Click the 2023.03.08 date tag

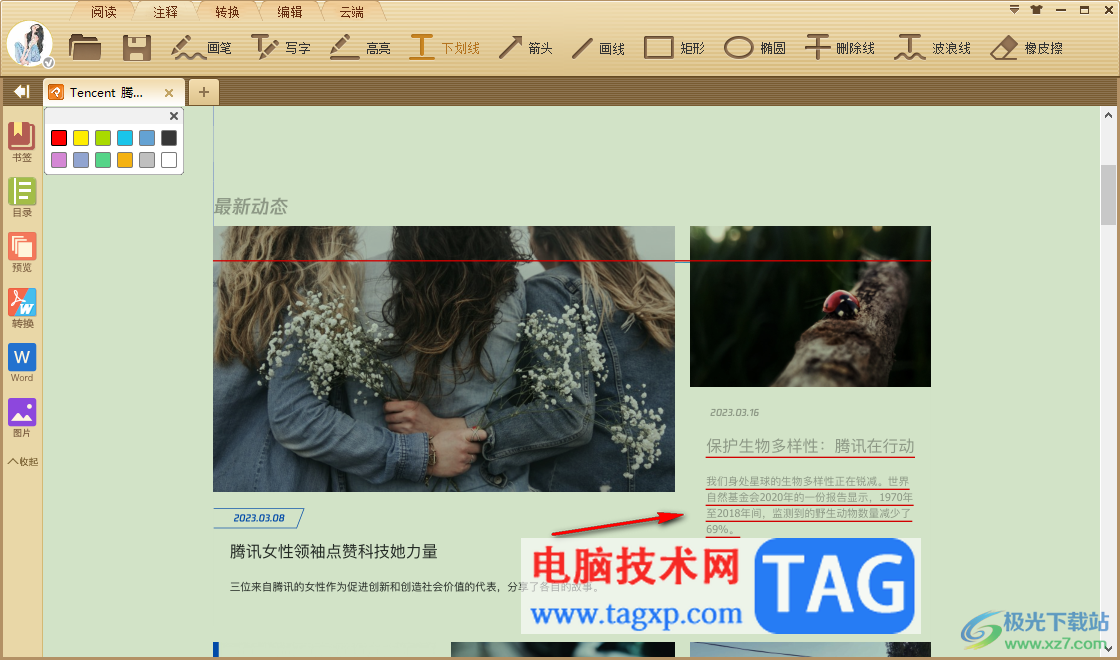pyautogui.click(x=259, y=518)
